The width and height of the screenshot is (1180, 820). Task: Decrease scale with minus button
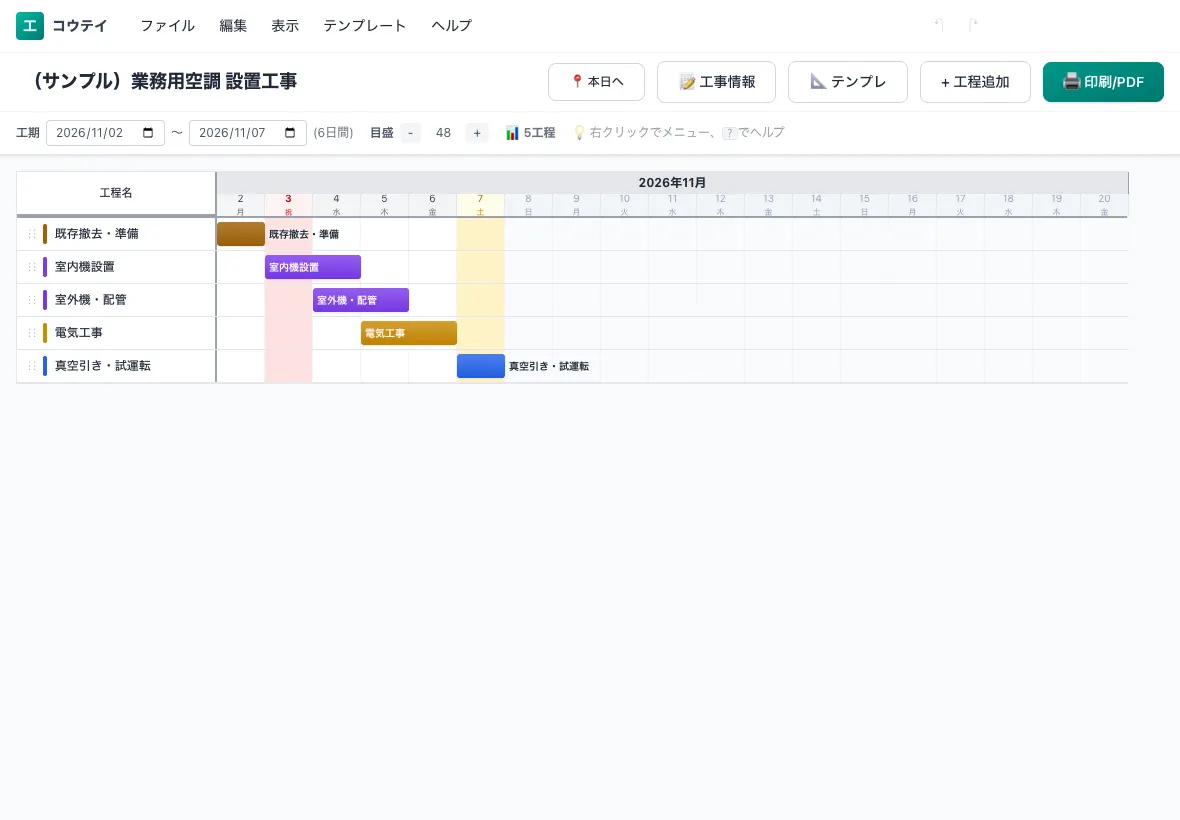[410, 133]
